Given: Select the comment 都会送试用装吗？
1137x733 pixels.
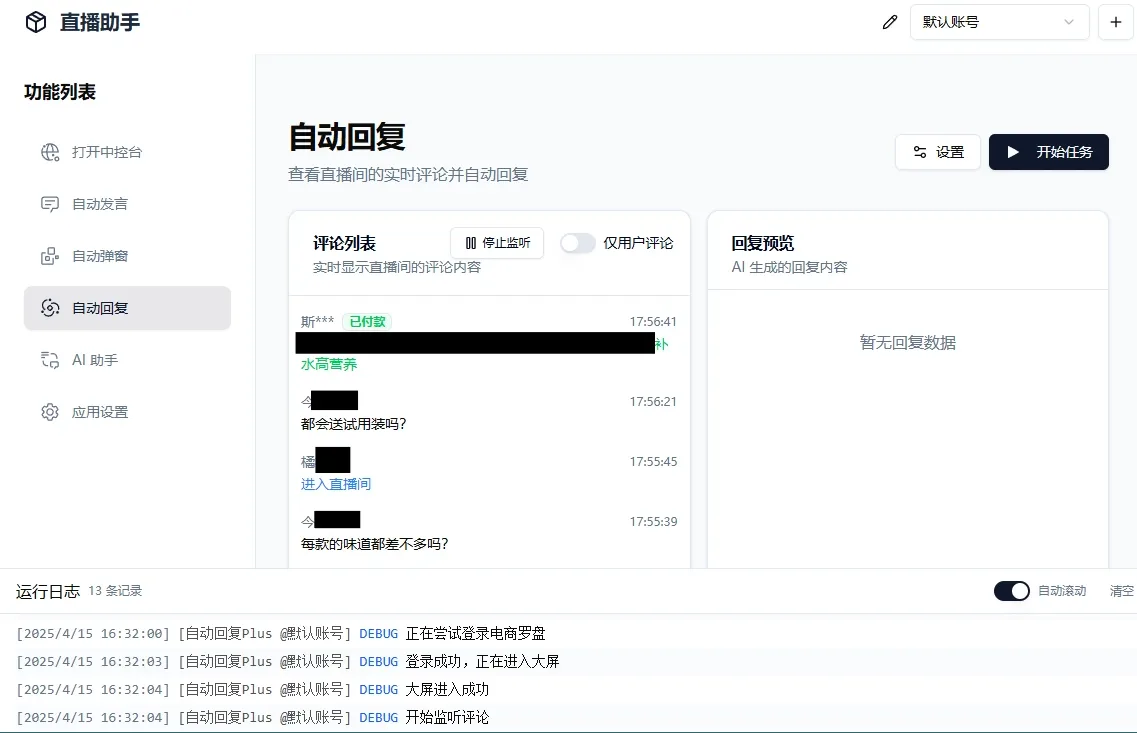Looking at the screenshot, I should tap(354, 424).
